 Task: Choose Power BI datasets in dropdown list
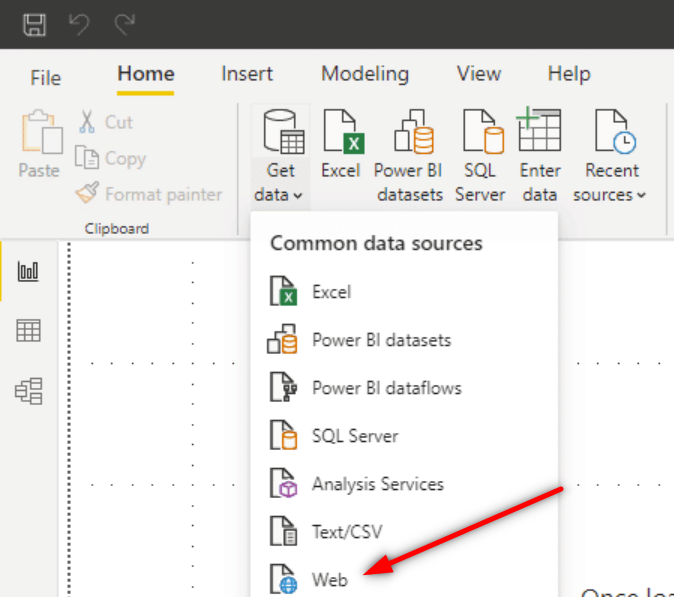[x=404, y=340]
